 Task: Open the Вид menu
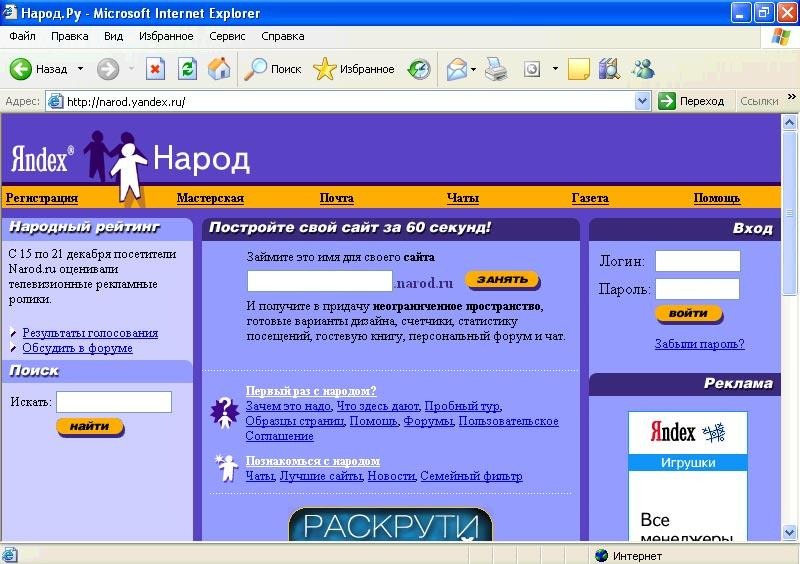coord(113,36)
